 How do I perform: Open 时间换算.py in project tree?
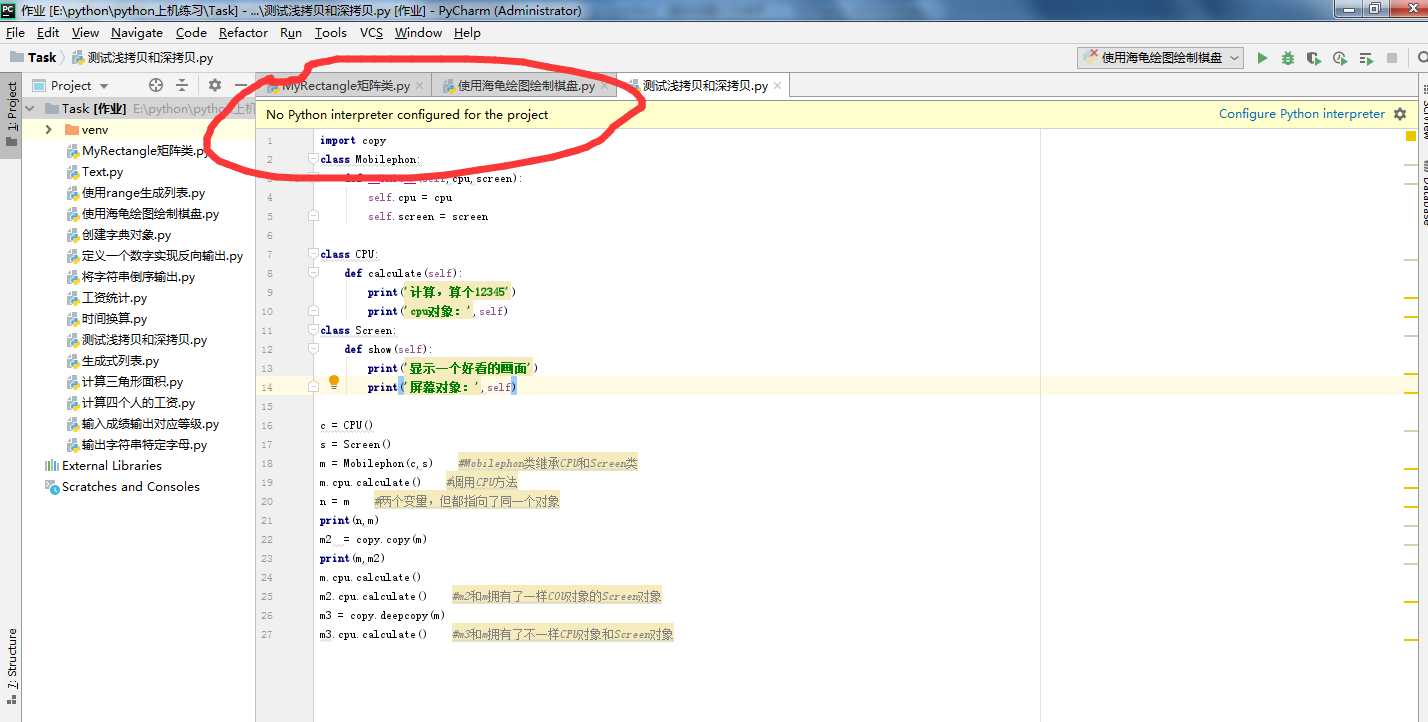coord(114,319)
